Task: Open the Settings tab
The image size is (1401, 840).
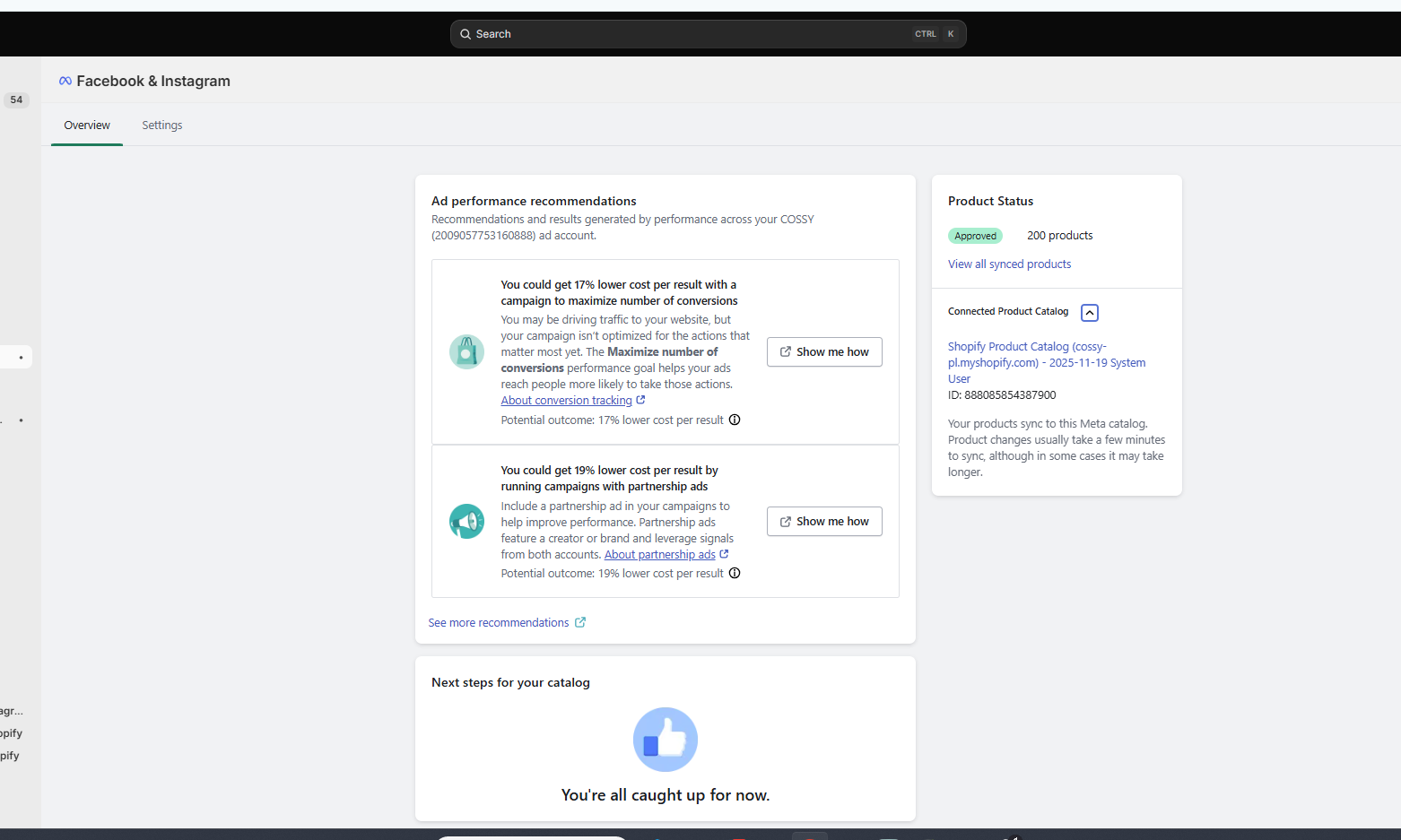Action: point(162,126)
